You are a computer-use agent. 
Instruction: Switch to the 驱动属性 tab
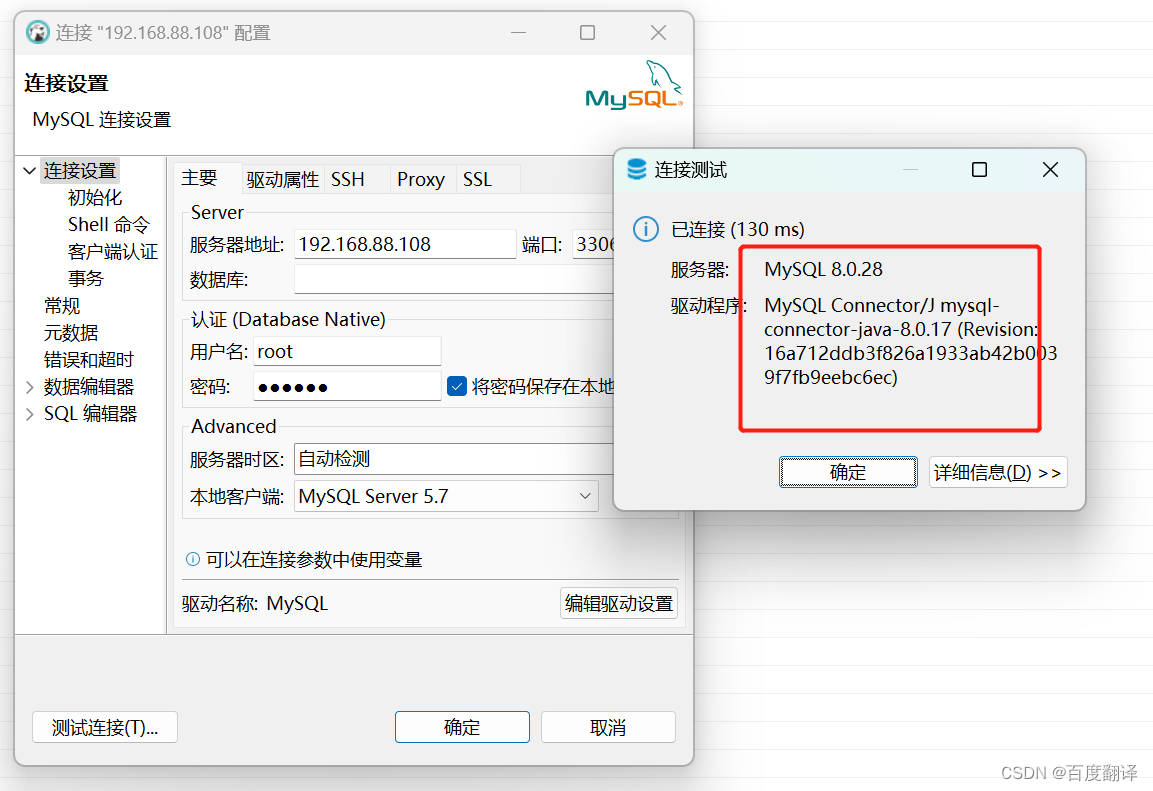(282, 179)
